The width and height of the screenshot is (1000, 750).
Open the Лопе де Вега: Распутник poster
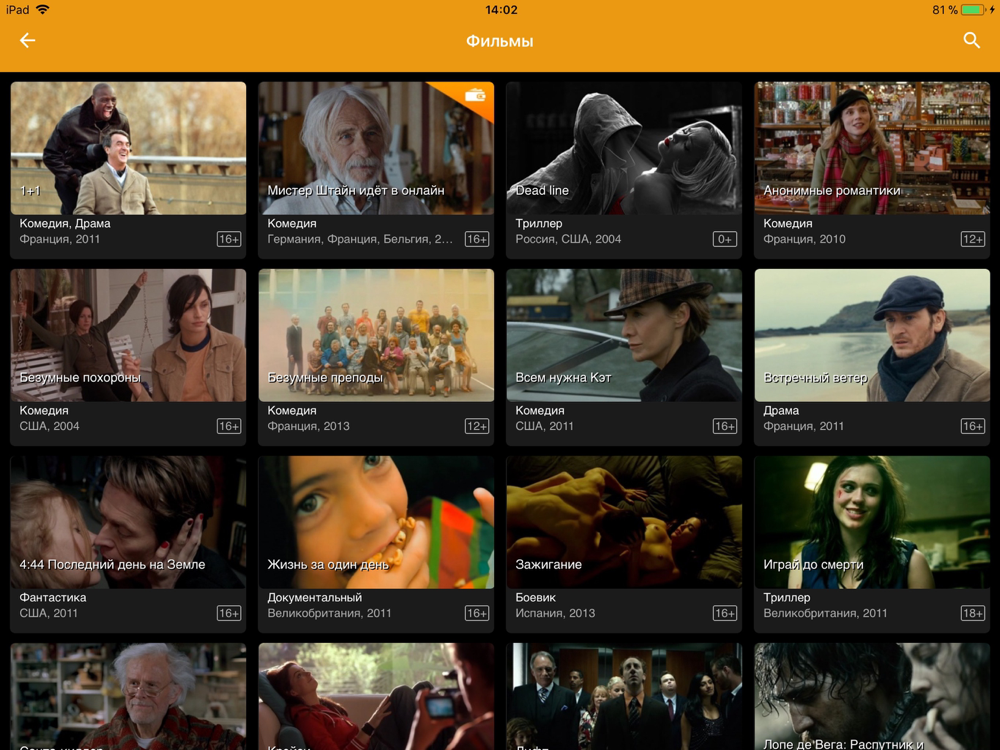pos(872,696)
